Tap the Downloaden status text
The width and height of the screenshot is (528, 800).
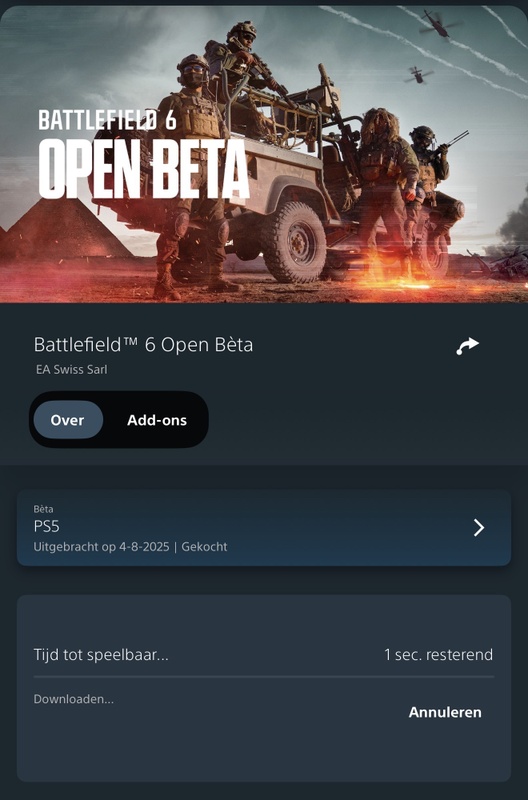[73, 699]
